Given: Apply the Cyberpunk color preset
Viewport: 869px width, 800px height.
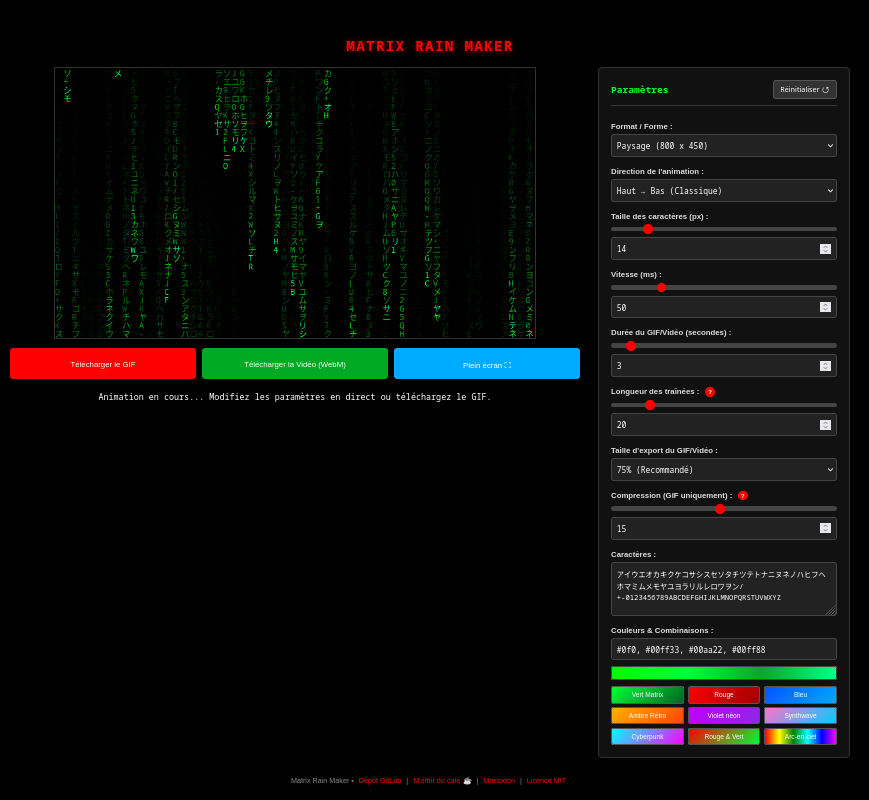Looking at the screenshot, I should [647, 737].
